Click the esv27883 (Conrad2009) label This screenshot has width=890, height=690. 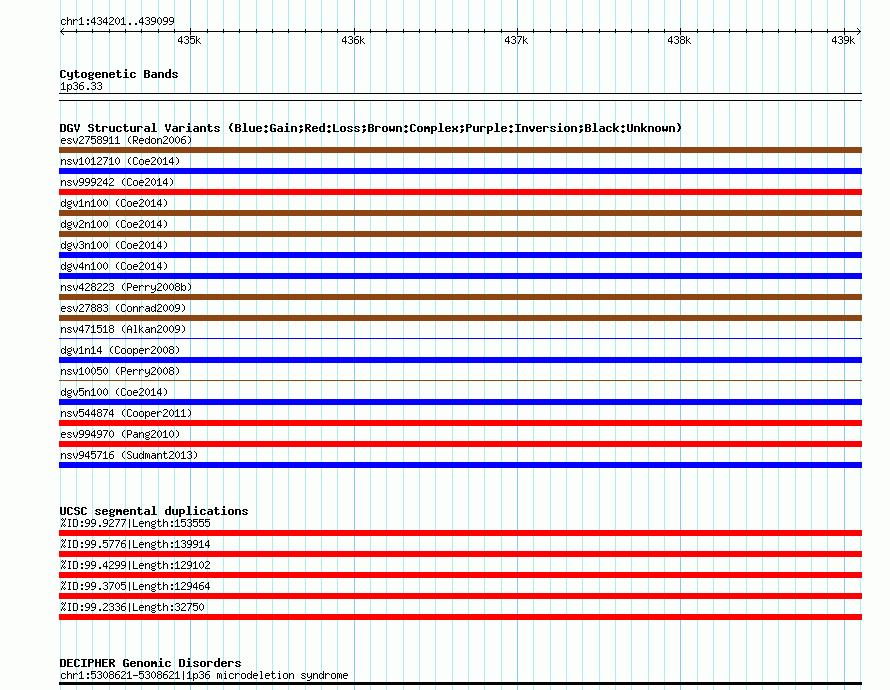[123, 308]
